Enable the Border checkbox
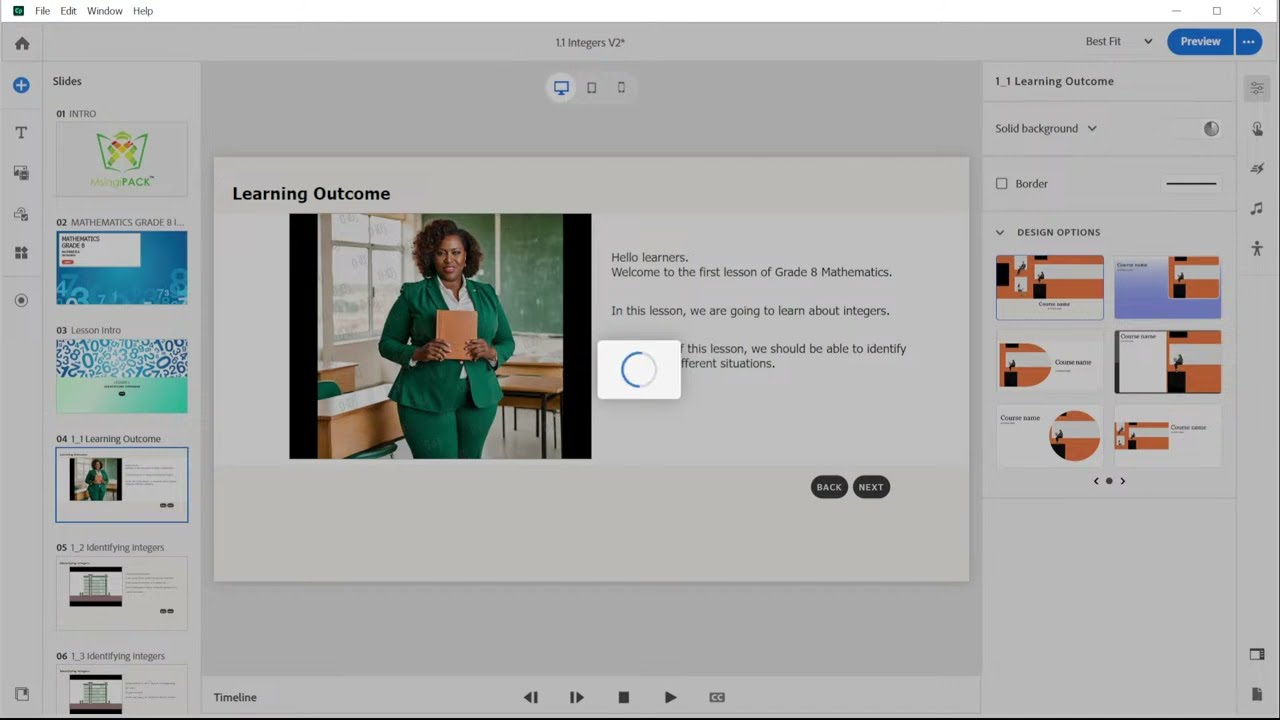The image size is (1280, 720). click(x=1001, y=184)
